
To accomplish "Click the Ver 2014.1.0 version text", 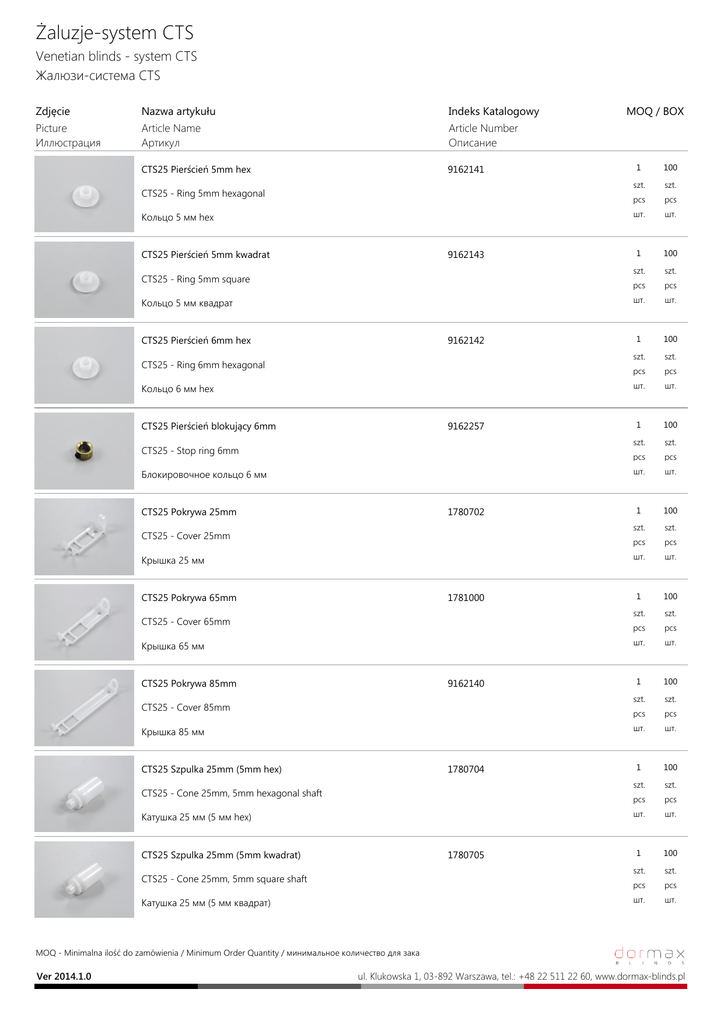I will tap(64, 976).
